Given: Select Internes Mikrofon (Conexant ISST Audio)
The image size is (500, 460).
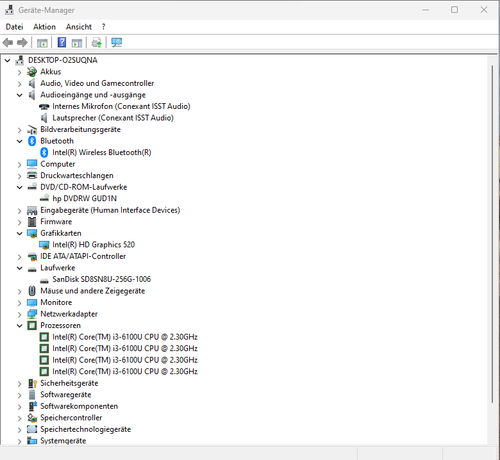Looking at the screenshot, I should (x=121, y=106).
